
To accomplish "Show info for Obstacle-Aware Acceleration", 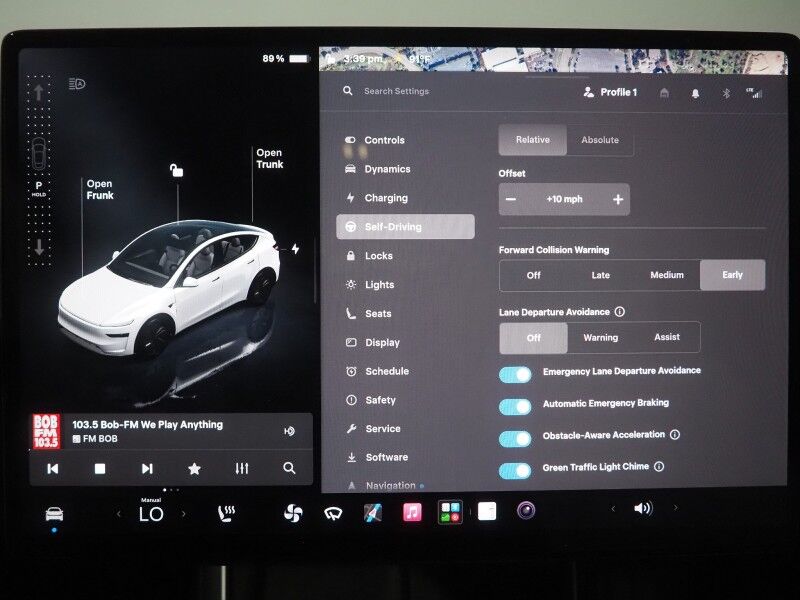I will (x=674, y=435).
